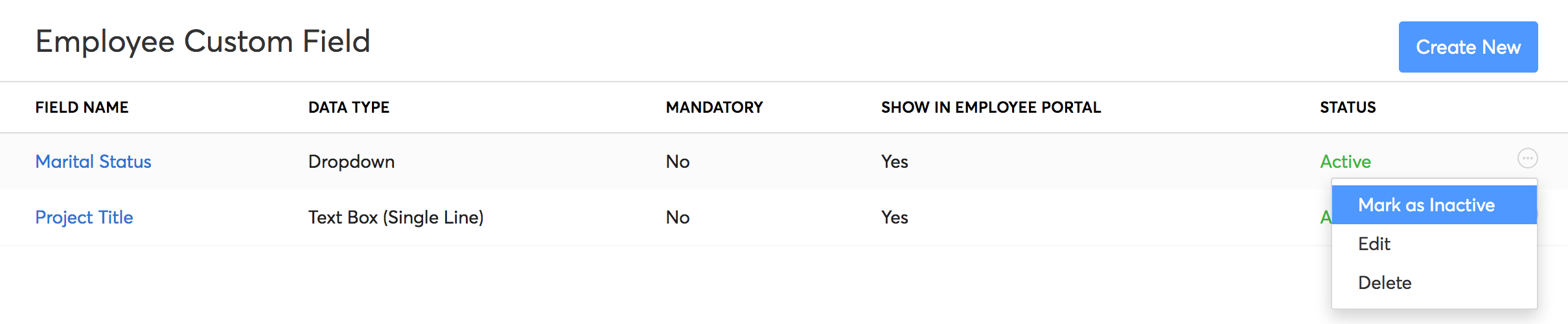The height and width of the screenshot is (324, 1568).
Task: Select Delete in the context menu
Action: pos(1385,283)
